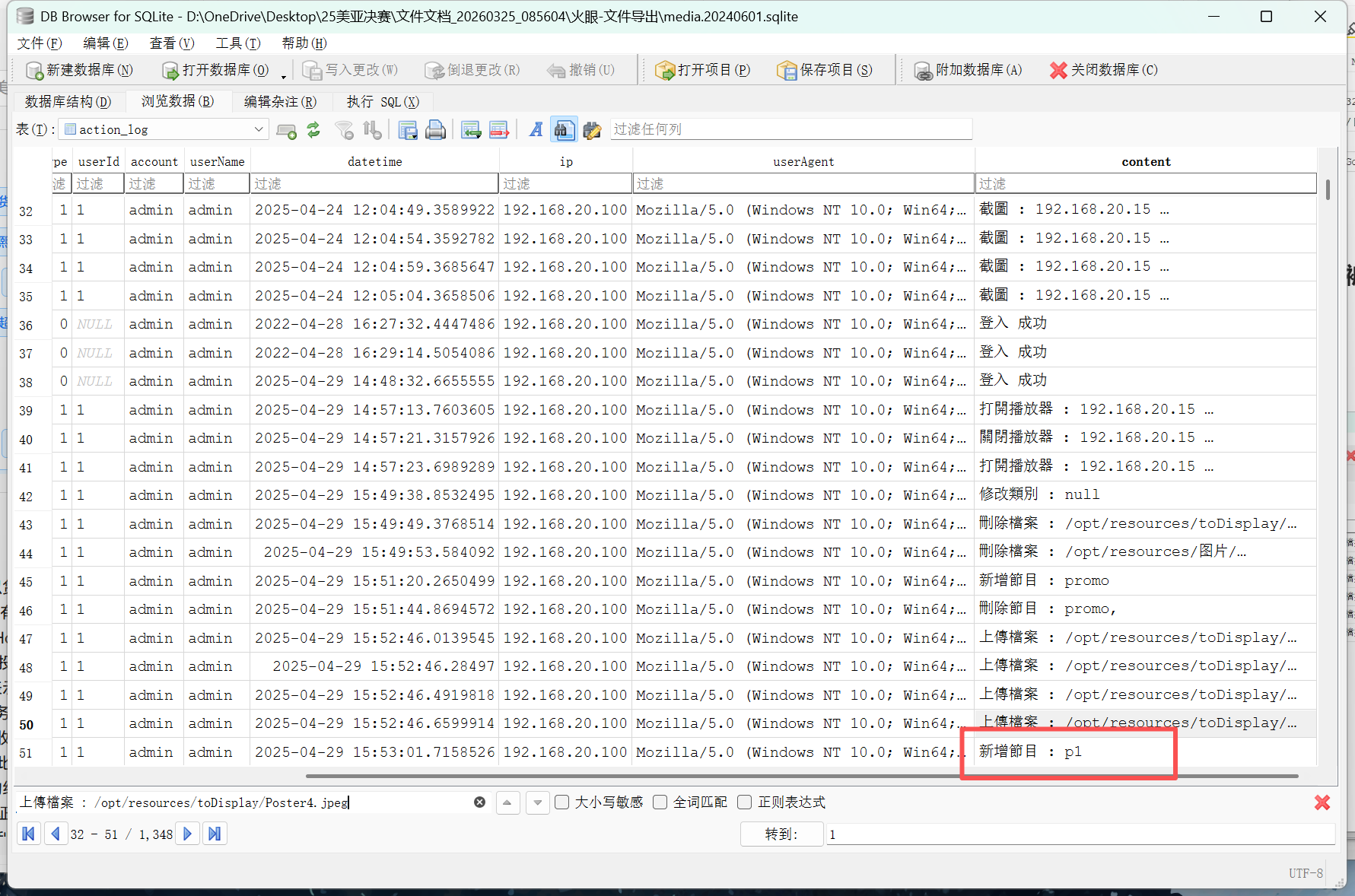
Task: Select the cell "新增節目 : p1"
Action: pos(1146,752)
